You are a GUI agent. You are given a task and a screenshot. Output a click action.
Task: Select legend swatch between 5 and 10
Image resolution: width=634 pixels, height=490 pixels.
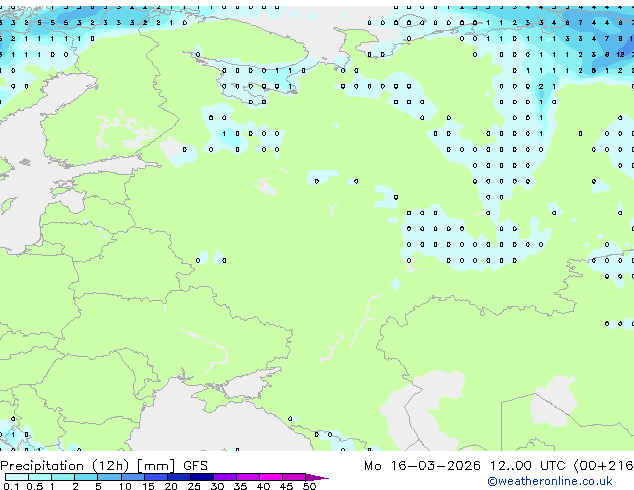[109, 477]
